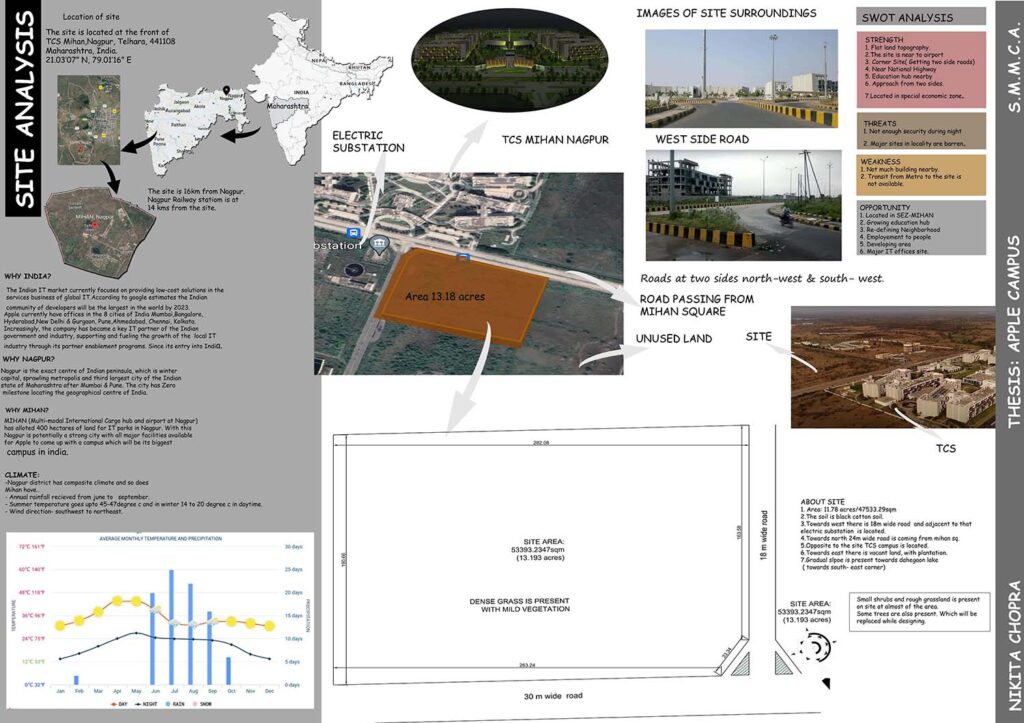Open the oval TCS night view image
This screenshot has width=1024, height=723.
point(510,60)
